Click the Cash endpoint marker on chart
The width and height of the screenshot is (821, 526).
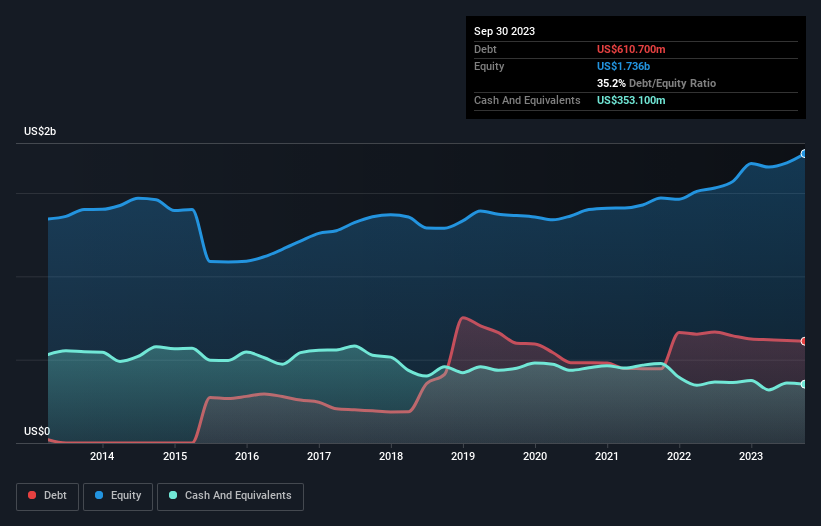[x=804, y=384]
